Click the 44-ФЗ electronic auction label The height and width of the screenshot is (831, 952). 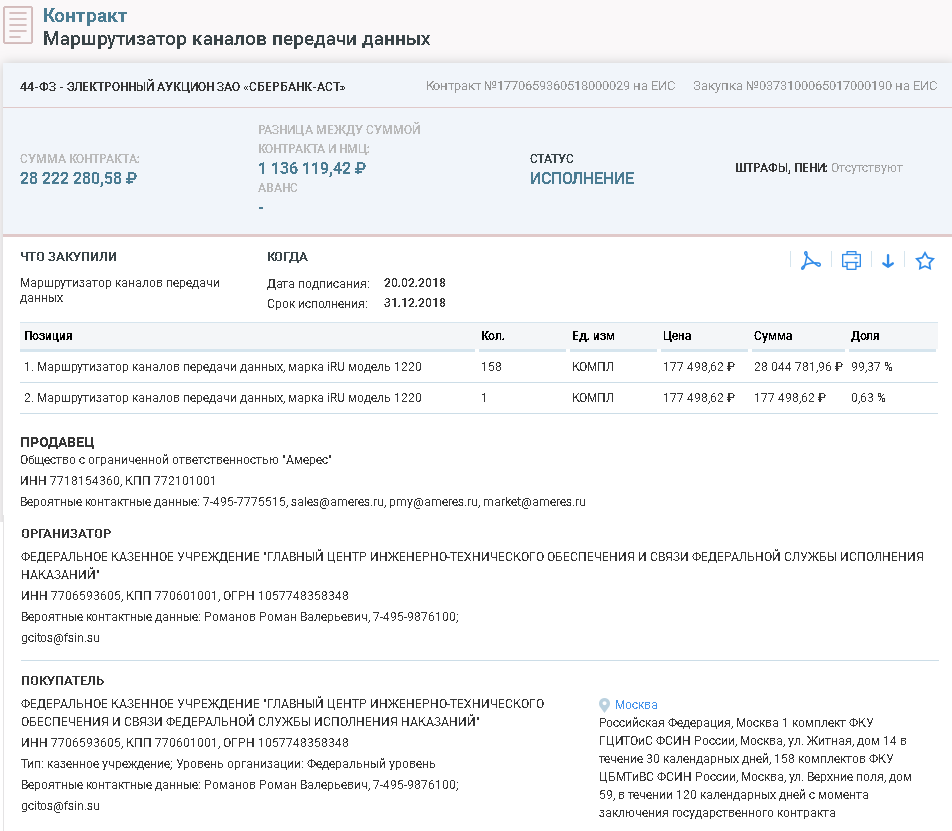click(x=183, y=87)
